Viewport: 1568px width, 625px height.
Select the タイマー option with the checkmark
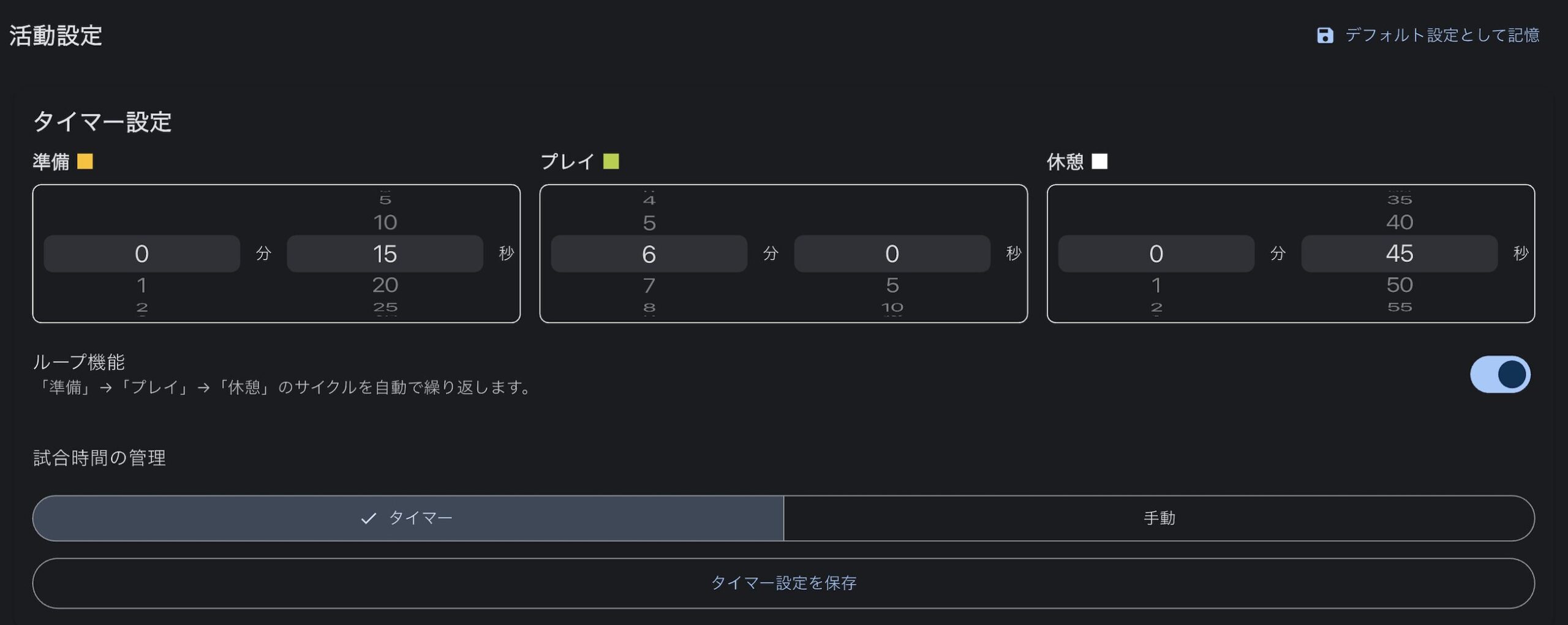click(409, 518)
